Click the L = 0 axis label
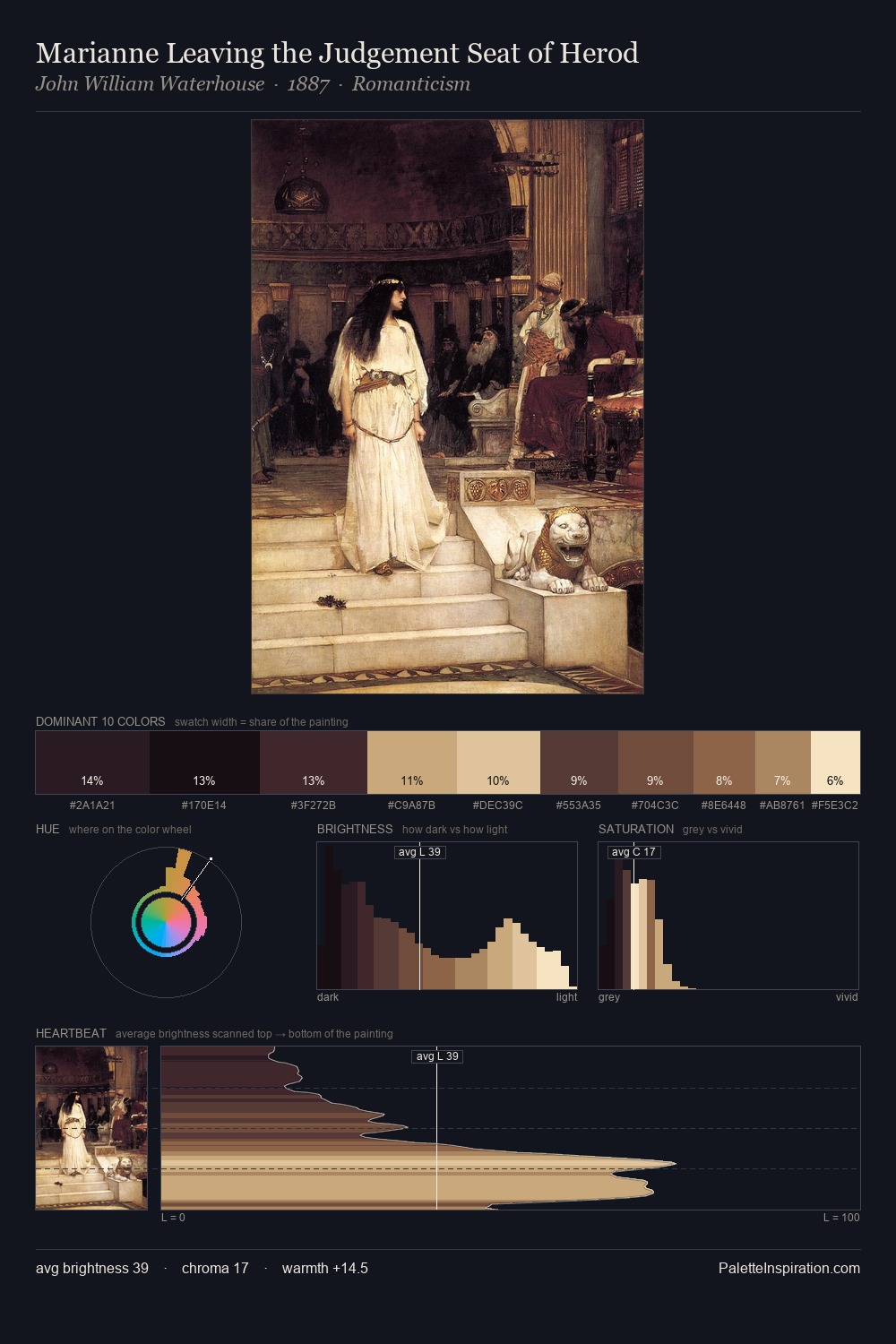Screen dimensions: 896x1344 point(173,1218)
